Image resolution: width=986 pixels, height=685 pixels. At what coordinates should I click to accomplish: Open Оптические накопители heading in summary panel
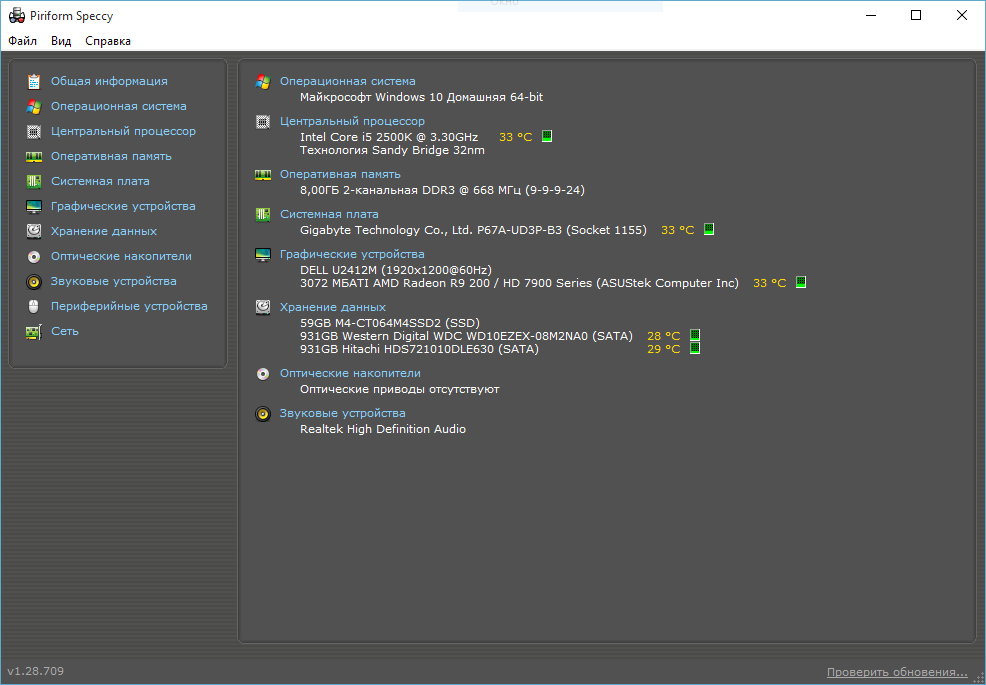[x=350, y=373]
